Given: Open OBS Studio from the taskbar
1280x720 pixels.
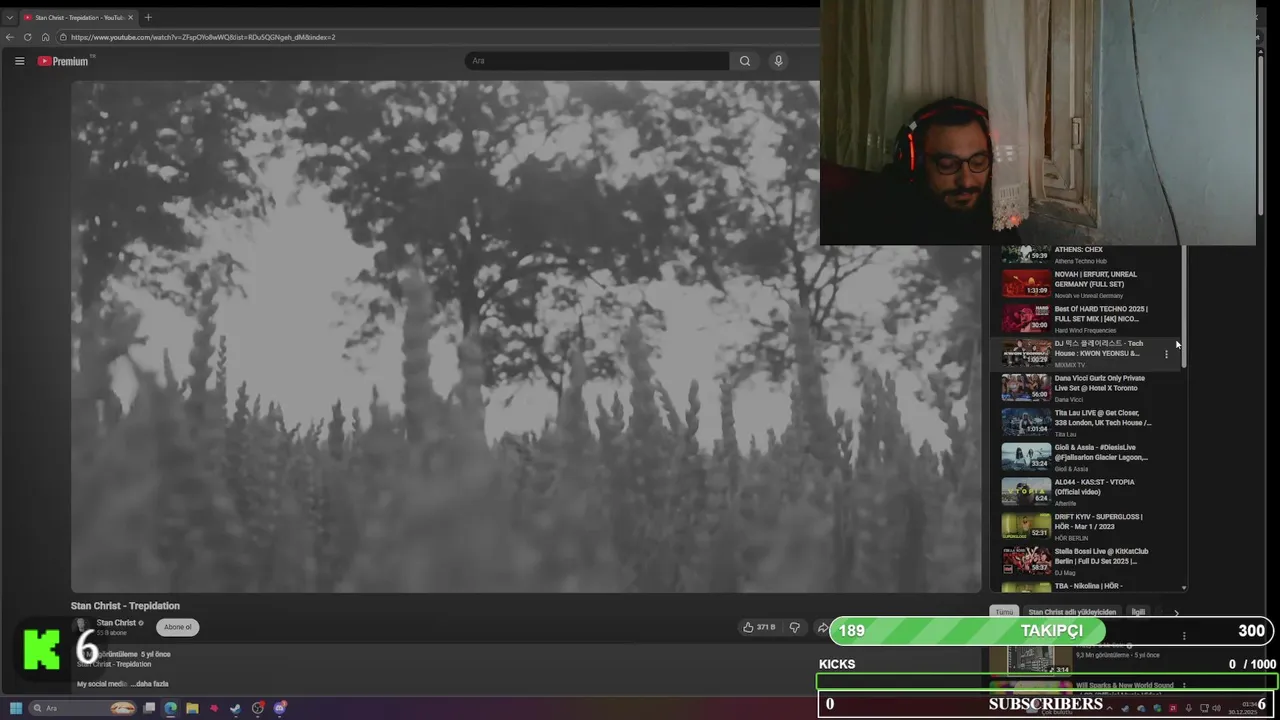Looking at the screenshot, I should pos(258,708).
